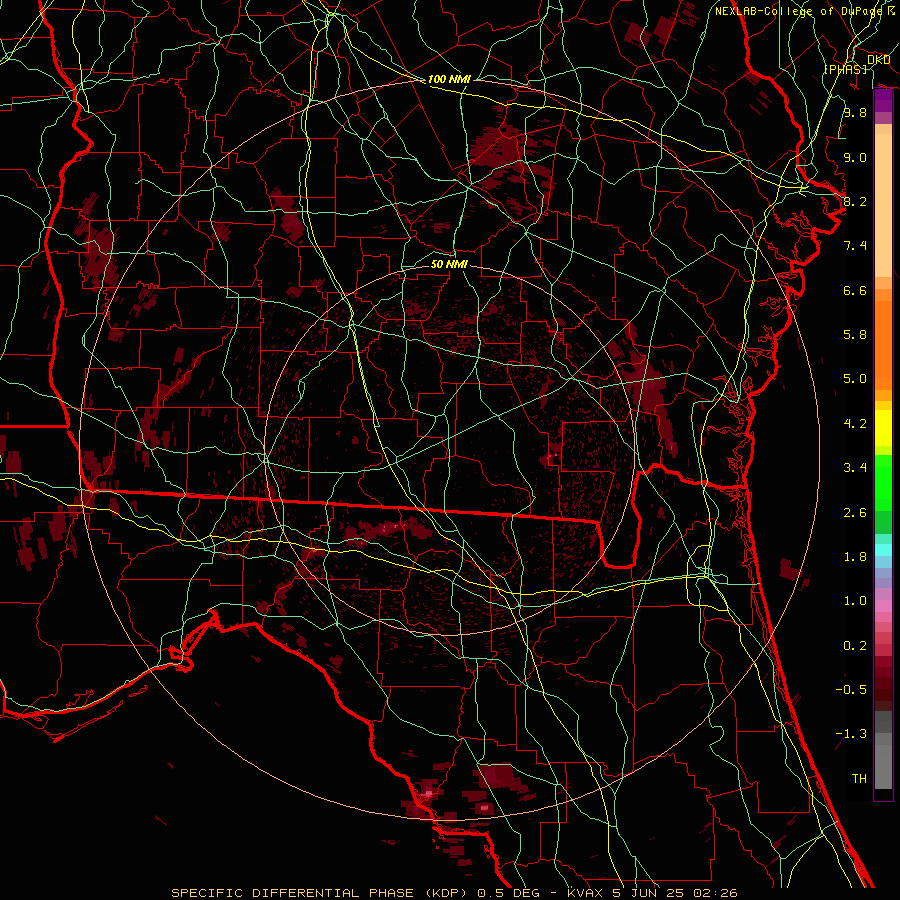Click the -0.5 value on the color scale
Screen dimensions: 900x900
coord(851,689)
